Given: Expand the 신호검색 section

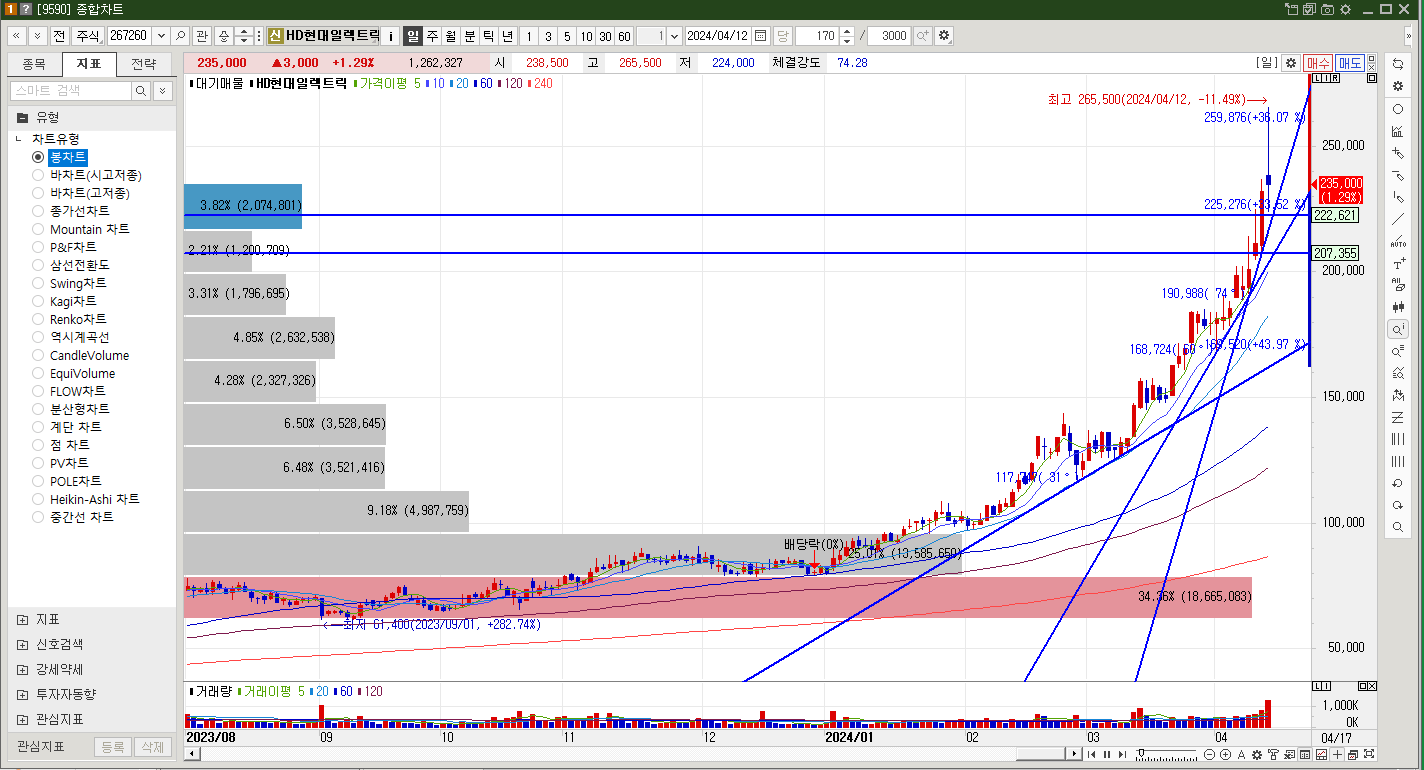Looking at the screenshot, I should pyautogui.click(x=22, y=645).
